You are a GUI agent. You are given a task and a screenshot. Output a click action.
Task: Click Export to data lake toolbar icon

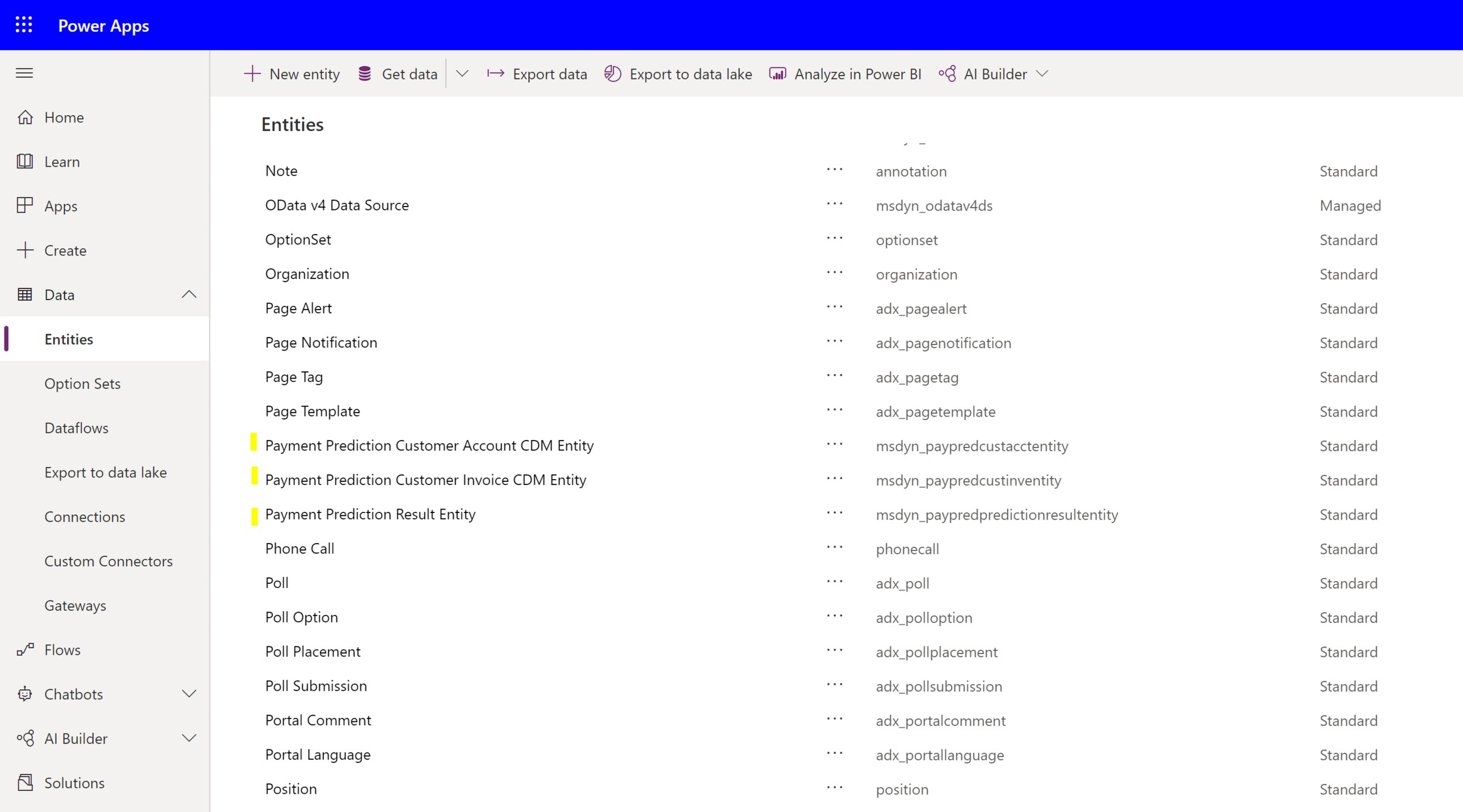point(613,74)
